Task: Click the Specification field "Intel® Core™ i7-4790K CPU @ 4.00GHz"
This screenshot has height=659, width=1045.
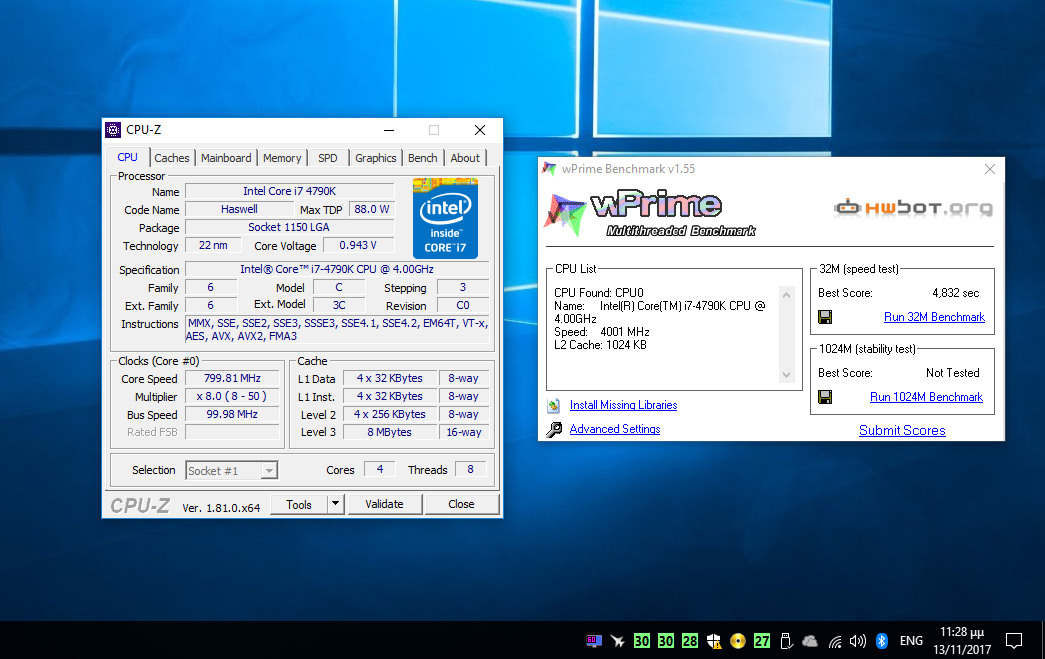Action: pyautogui.click(x=337, y=269)
